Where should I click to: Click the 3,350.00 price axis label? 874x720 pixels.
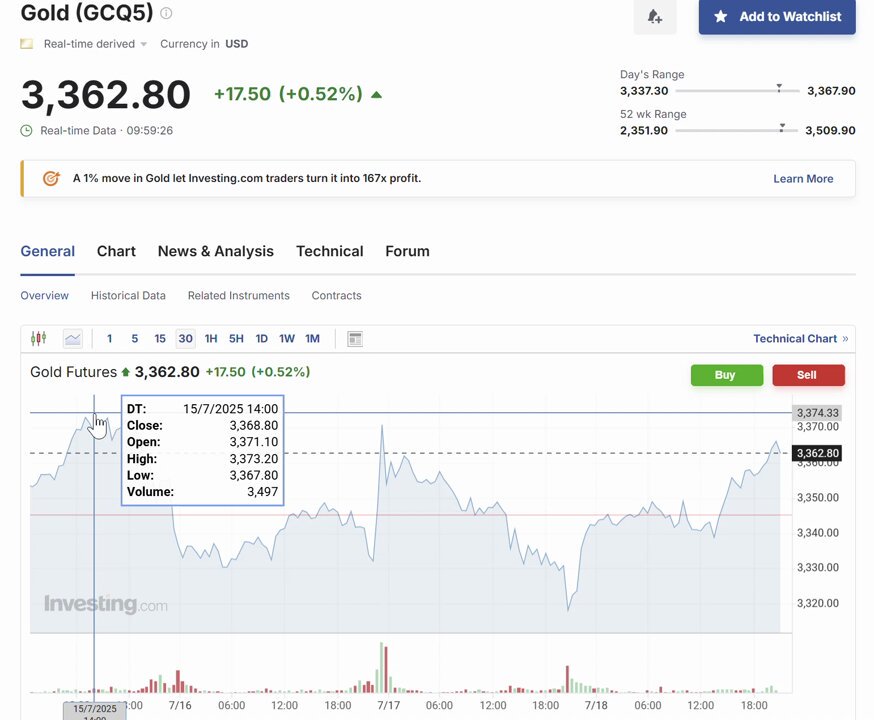818,498
